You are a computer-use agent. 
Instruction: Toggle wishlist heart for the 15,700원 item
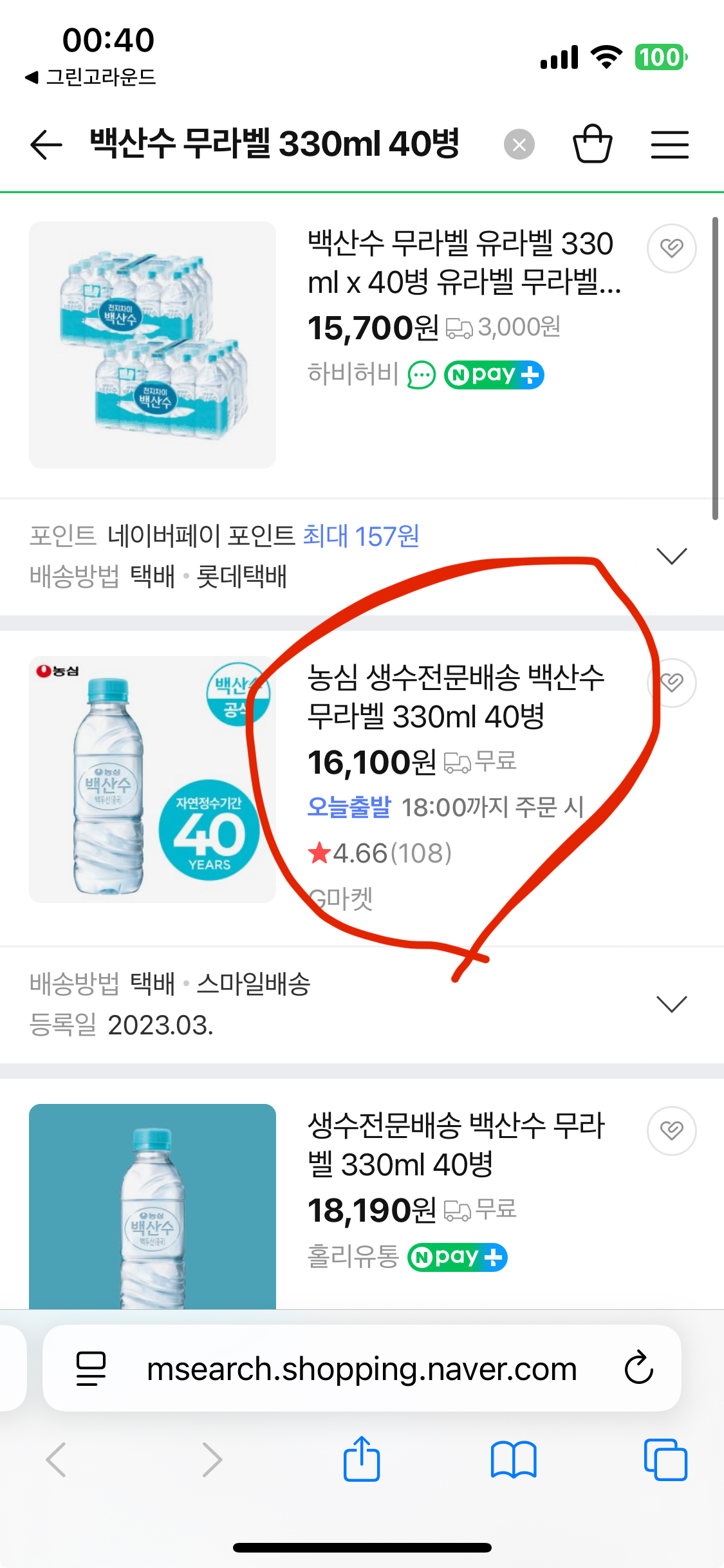[671, 248]
